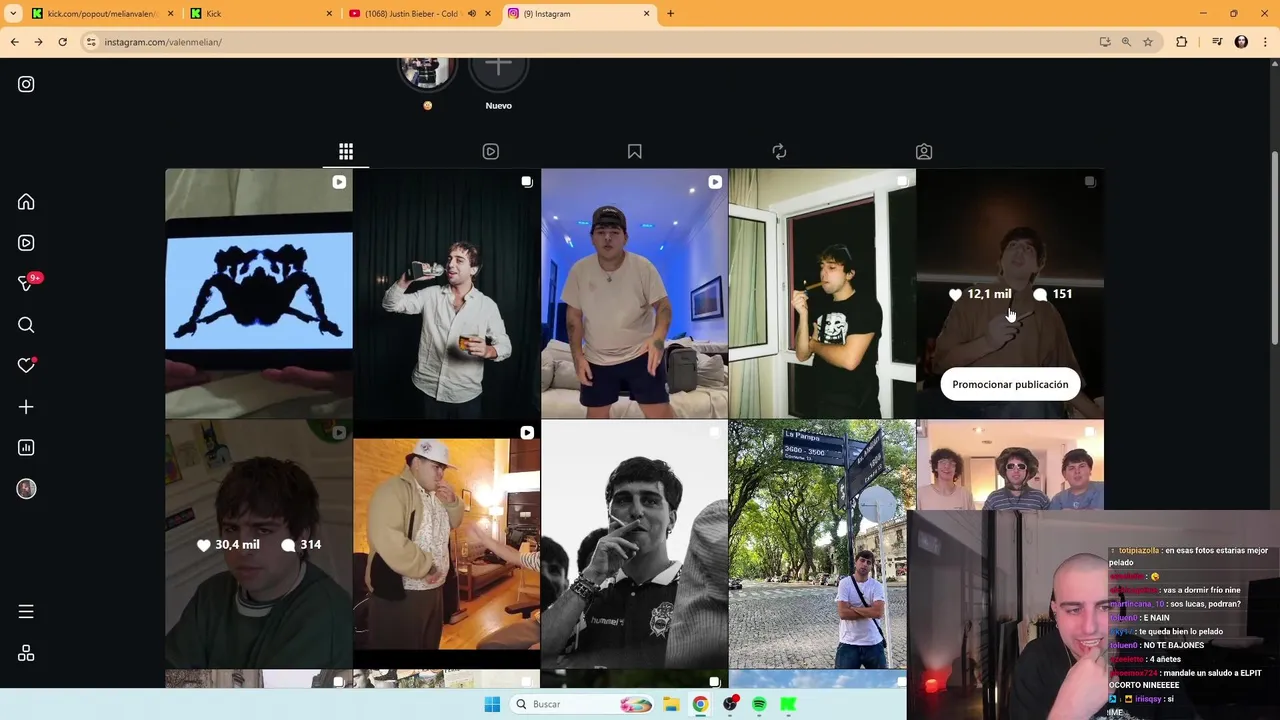Open the inkblot Rorschach post

tap(259, 293)
